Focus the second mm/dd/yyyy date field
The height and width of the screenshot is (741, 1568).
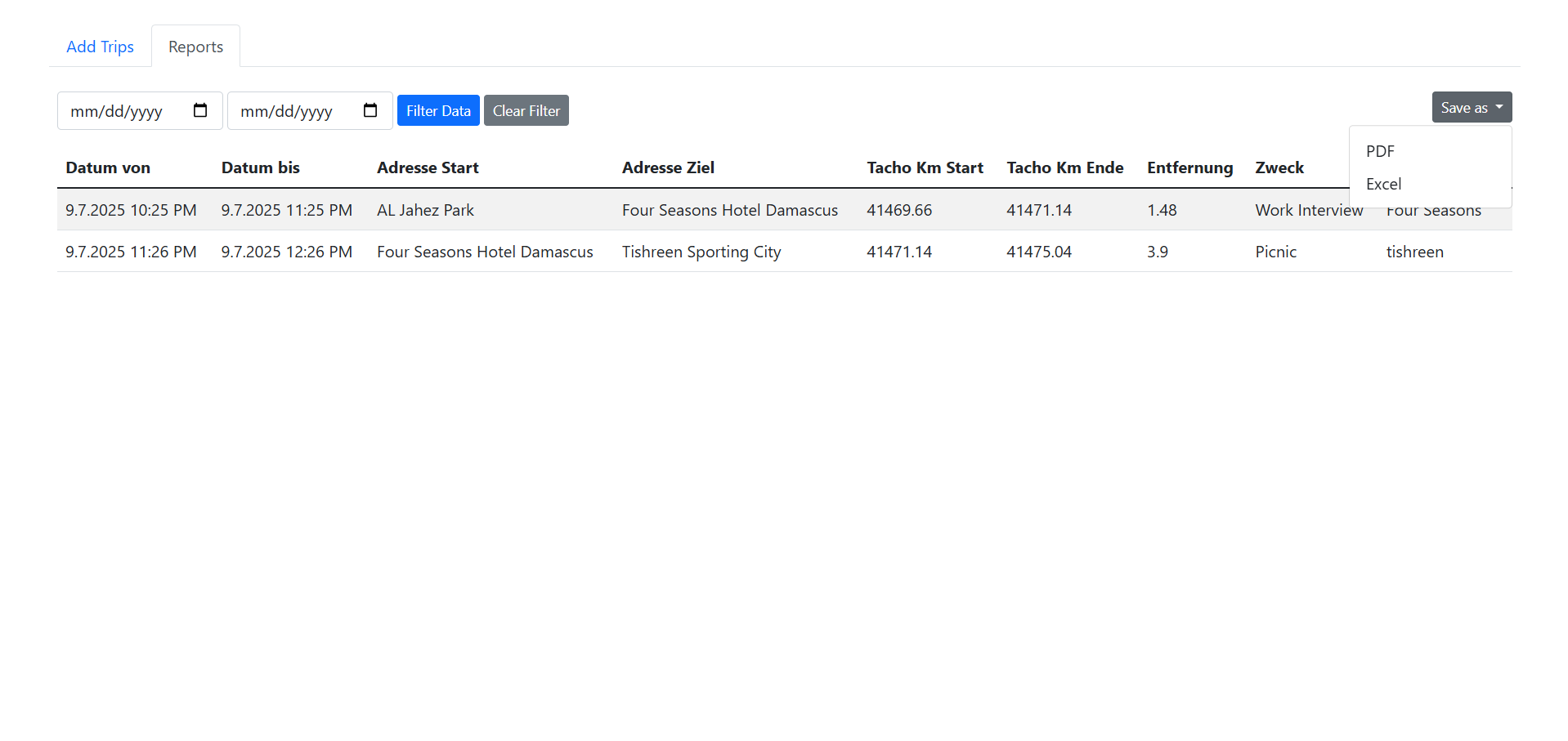click(287, 111)
